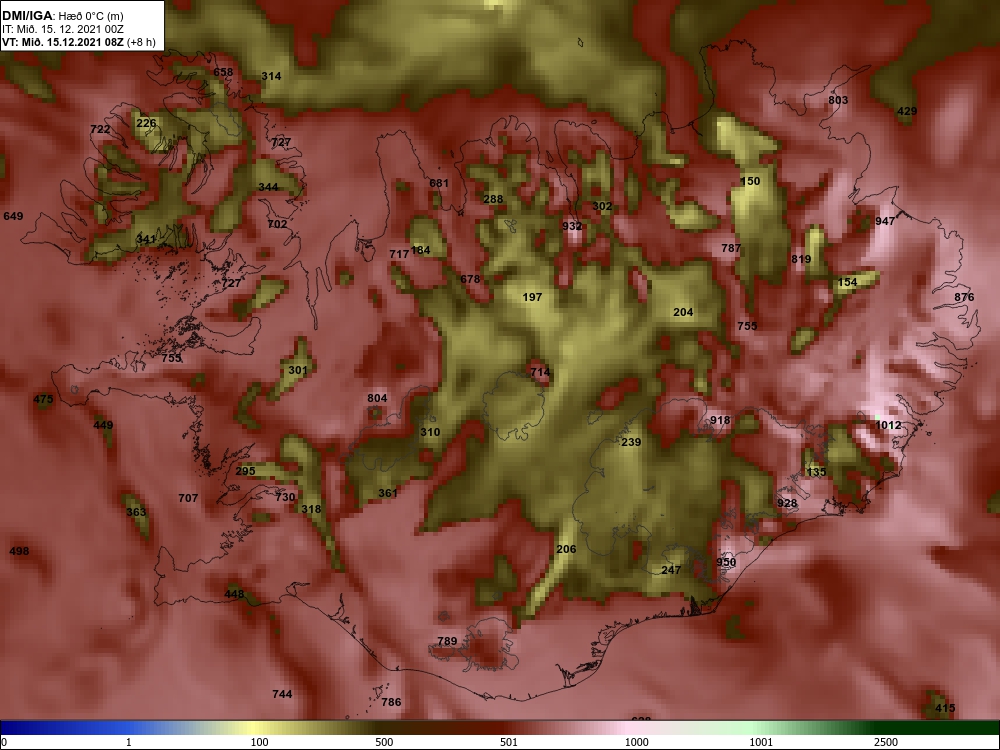
Task: Click the 475 value label
Action: 43,399
